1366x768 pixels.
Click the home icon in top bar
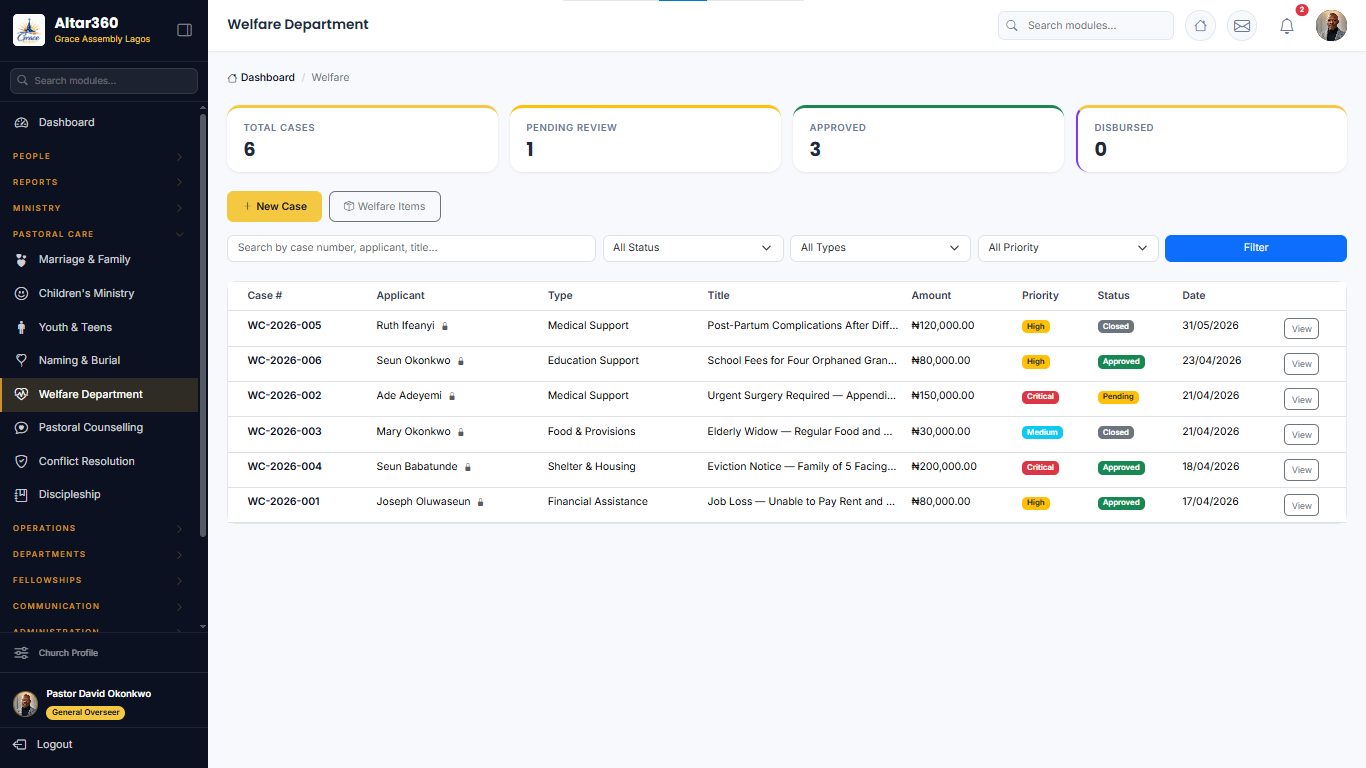pyautogui.click(x=1200, y=26)
